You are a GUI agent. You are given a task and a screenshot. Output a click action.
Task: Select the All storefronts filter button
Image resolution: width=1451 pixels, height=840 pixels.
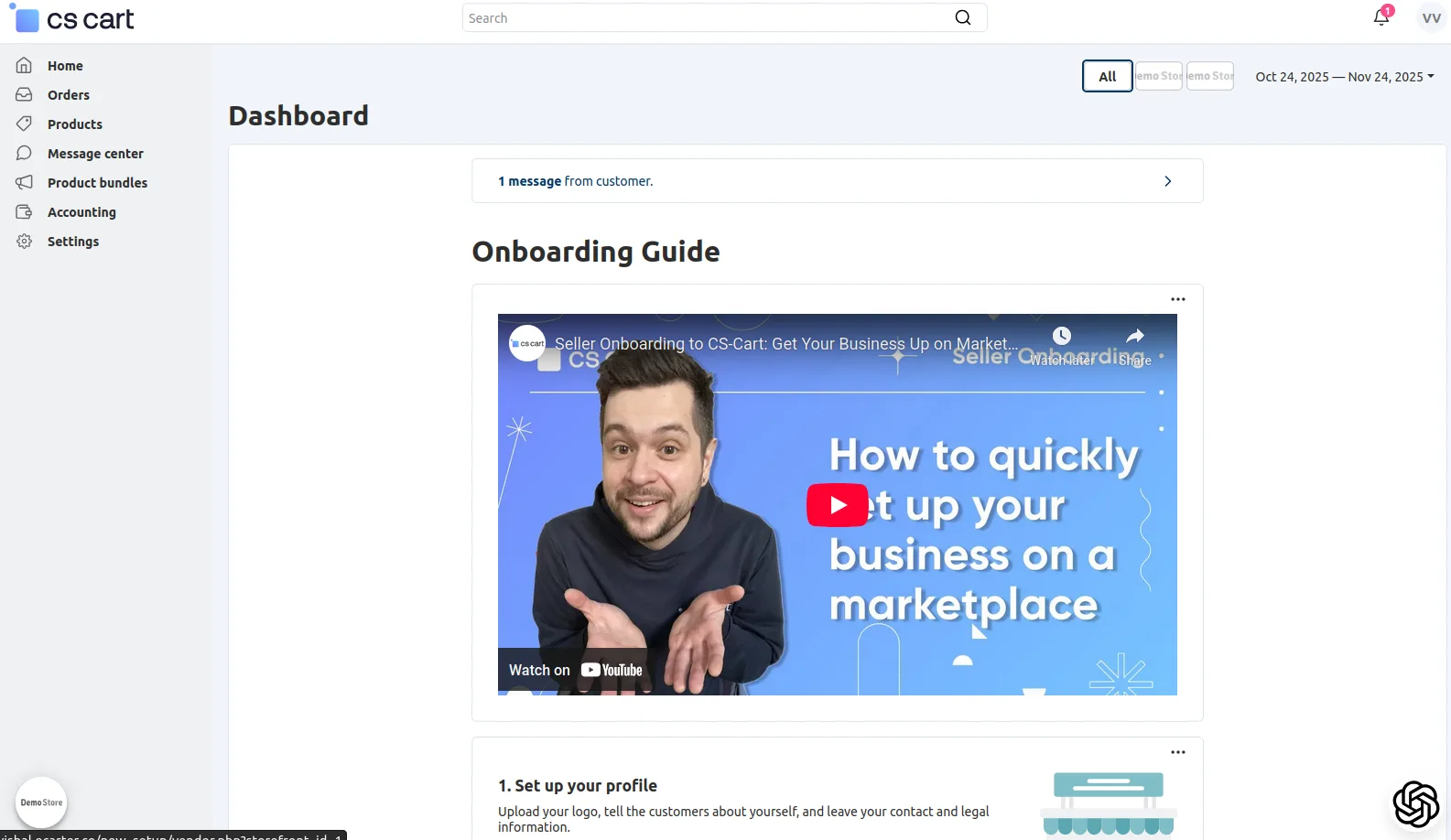(x=1108, y=76)
